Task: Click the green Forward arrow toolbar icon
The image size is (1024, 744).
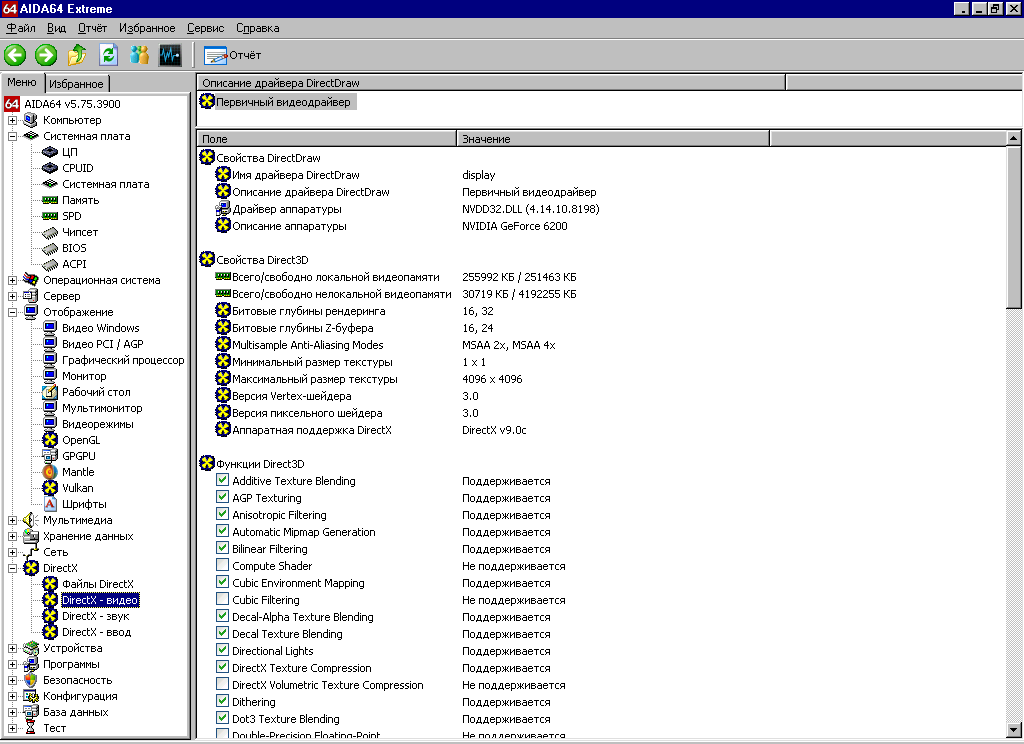Action: [46, 55]
